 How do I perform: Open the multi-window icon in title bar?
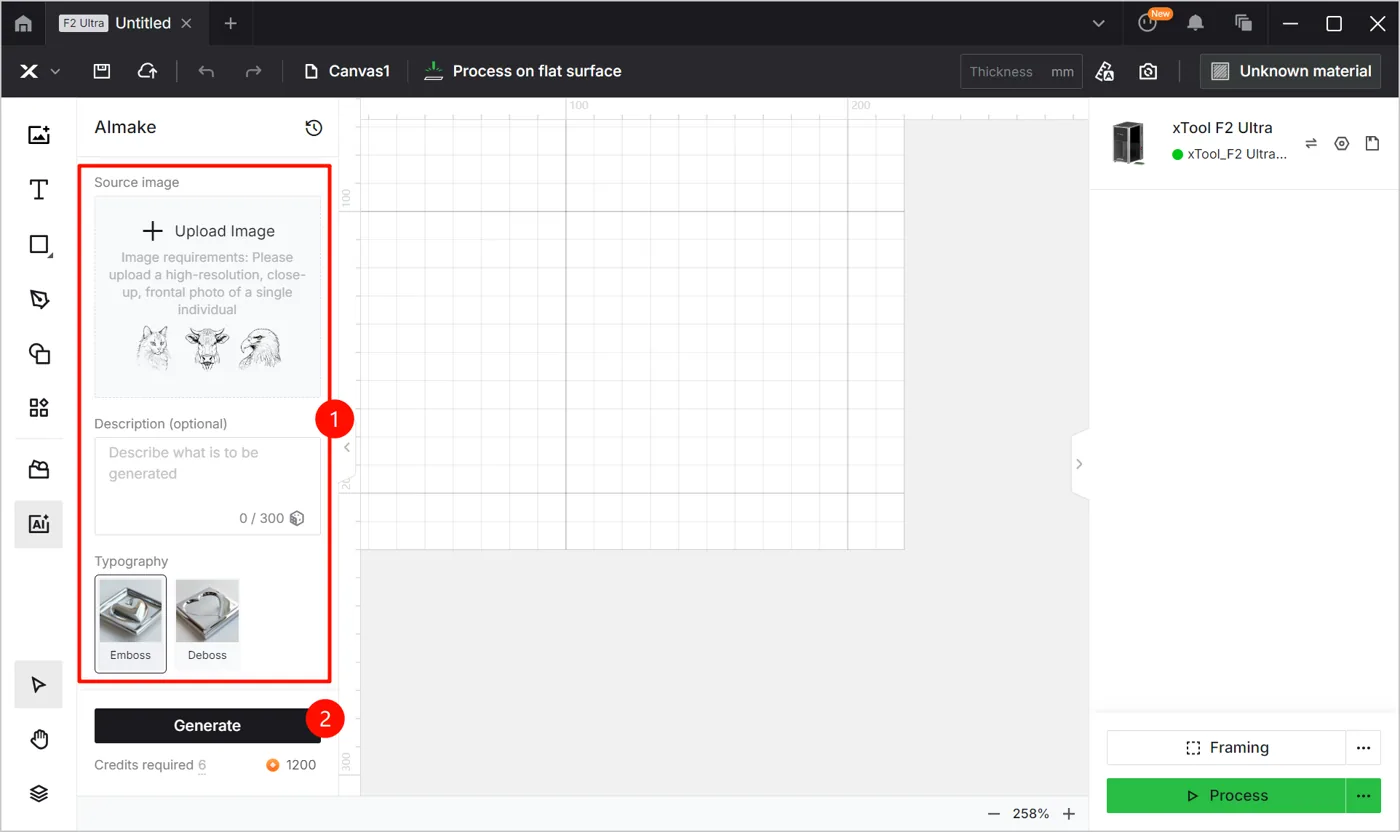(x=1244, y=23)
